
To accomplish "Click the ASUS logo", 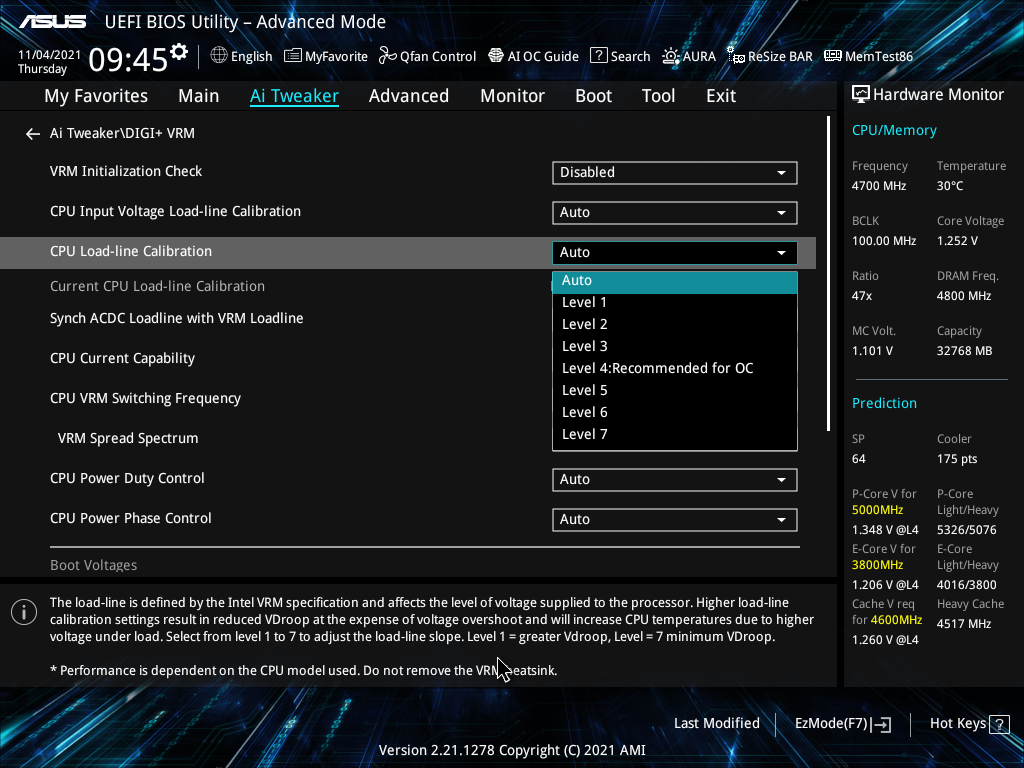I will tap(52, 22).
